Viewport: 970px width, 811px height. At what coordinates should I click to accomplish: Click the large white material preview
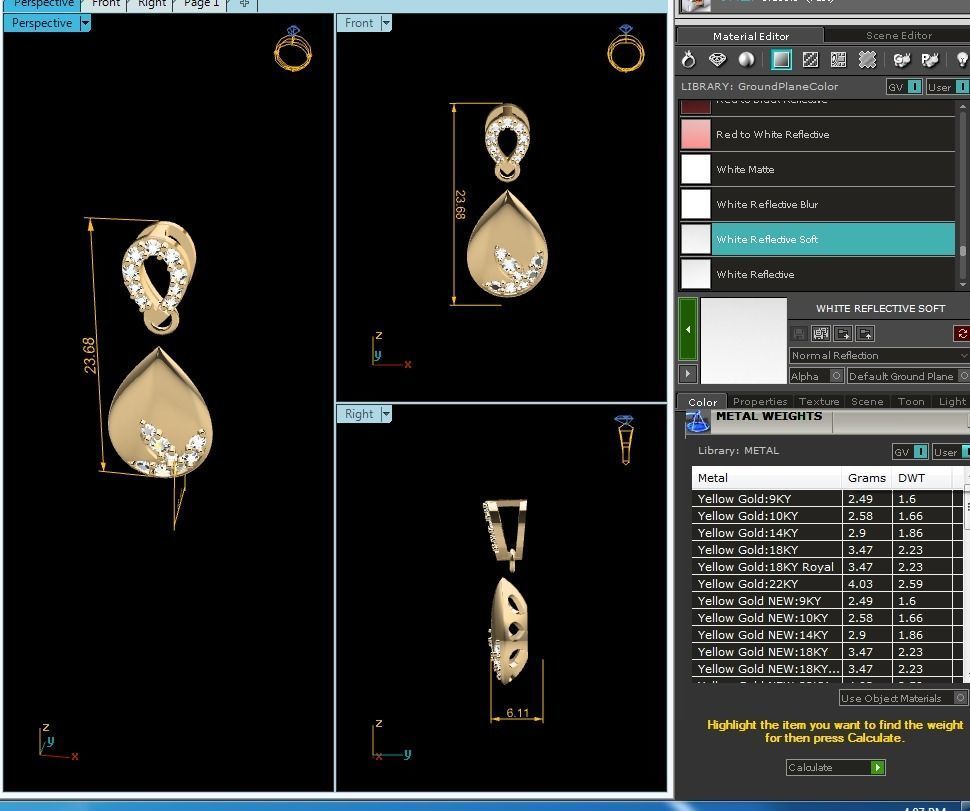point(744,341)
